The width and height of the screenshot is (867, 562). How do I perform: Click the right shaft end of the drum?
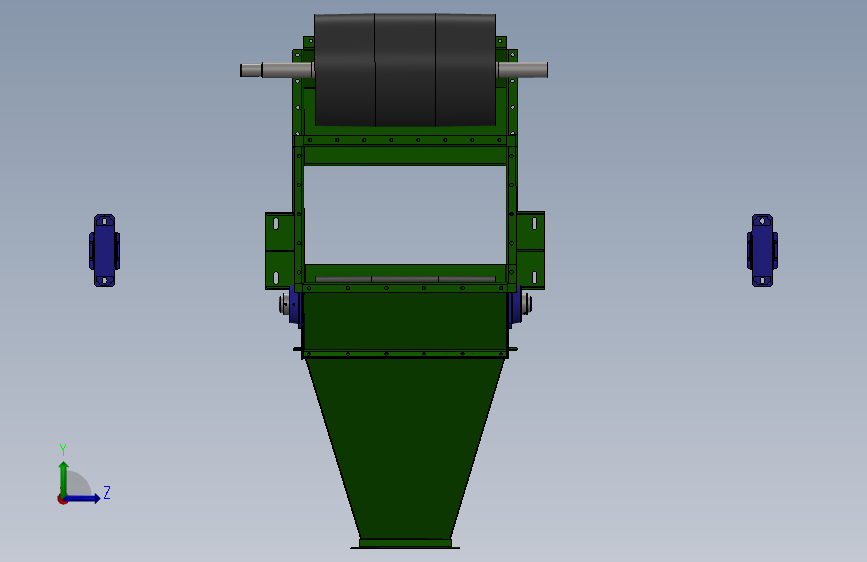(523, 70)
